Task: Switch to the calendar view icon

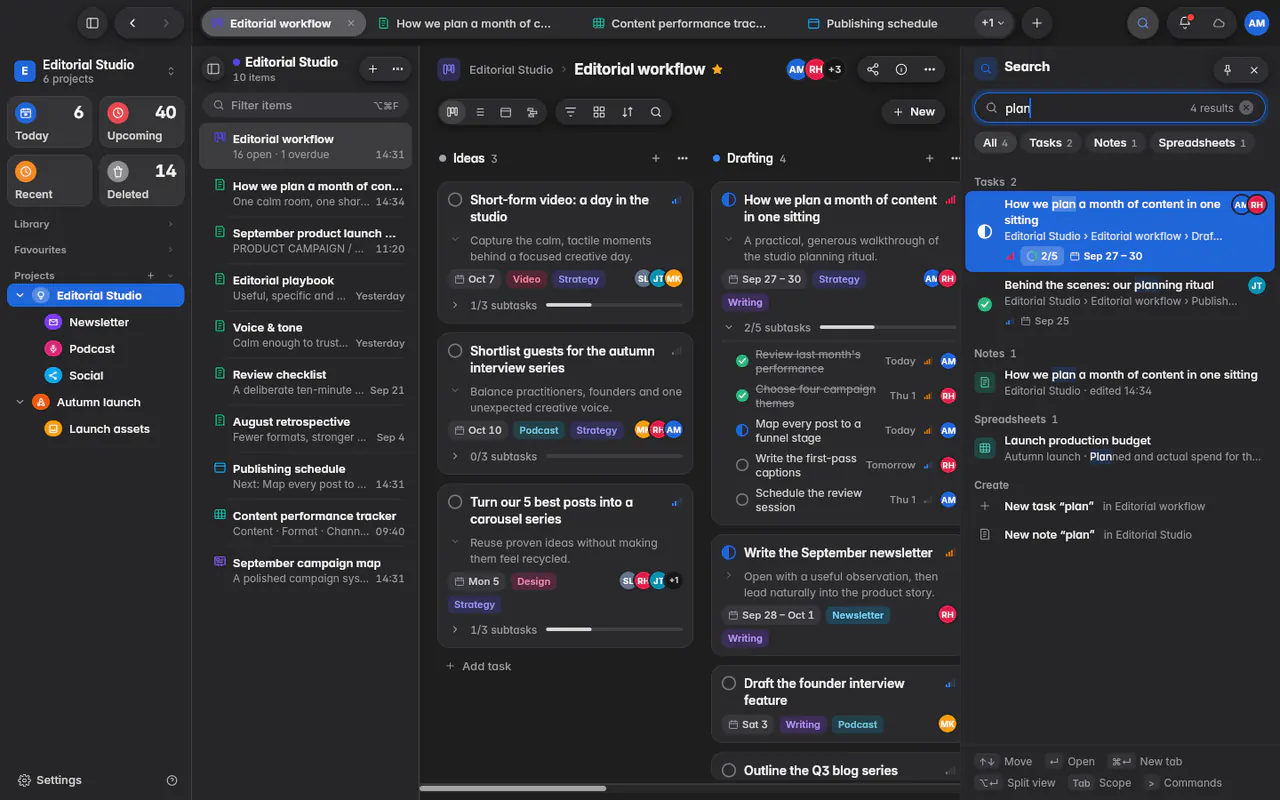Action: coord(506,112)
